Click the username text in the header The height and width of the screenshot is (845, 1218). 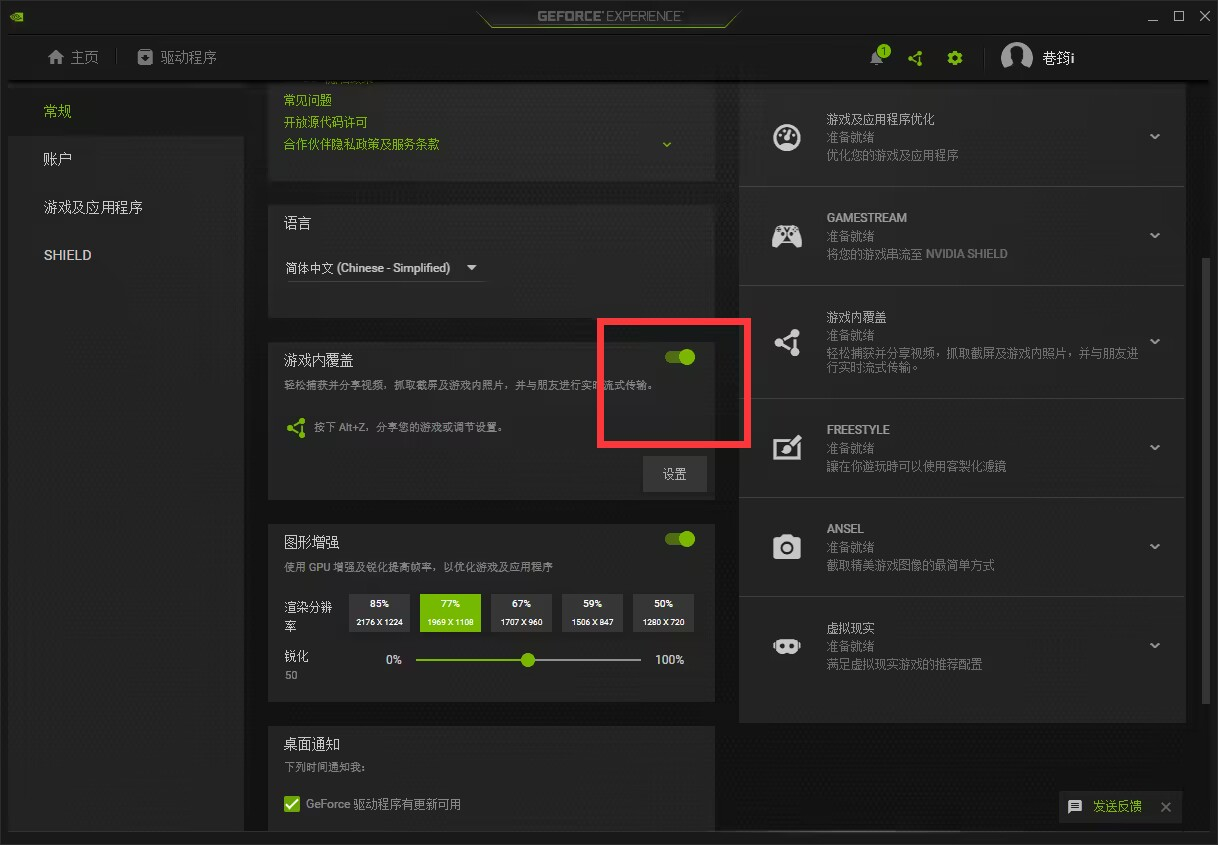coord(1058,58)
